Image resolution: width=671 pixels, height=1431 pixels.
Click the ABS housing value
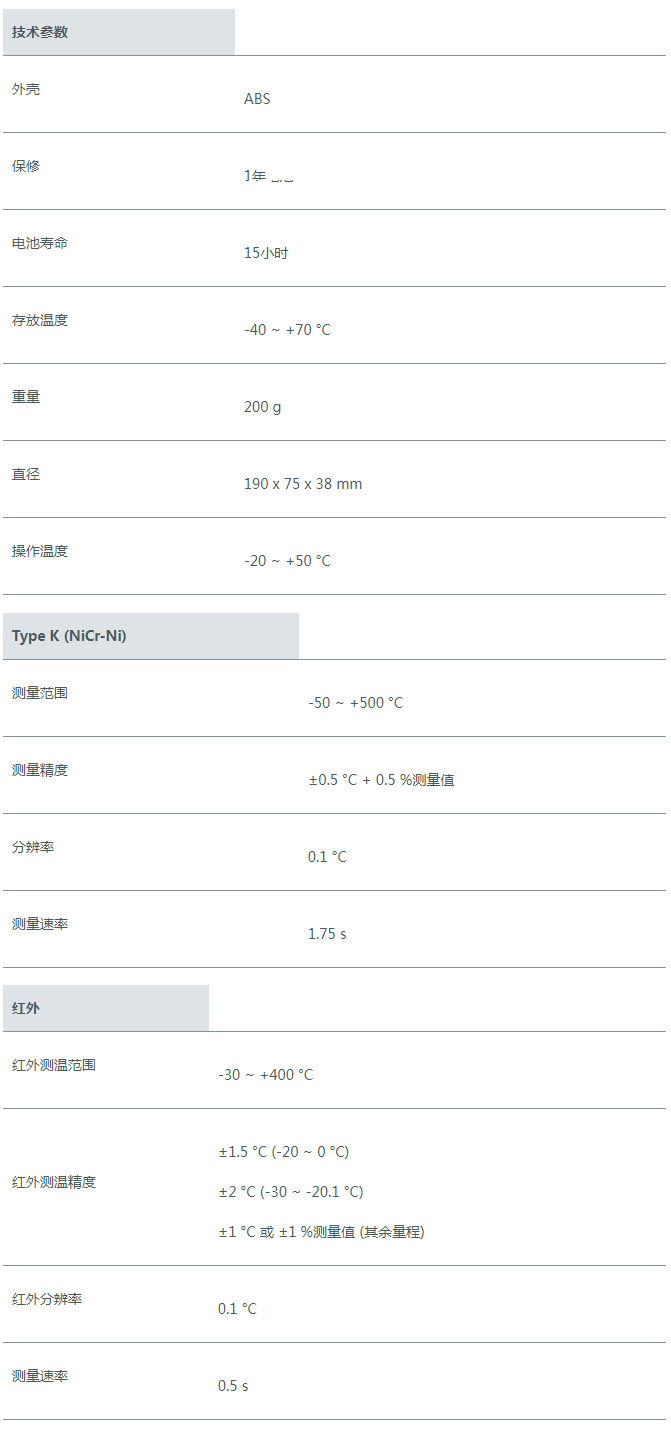257,99
